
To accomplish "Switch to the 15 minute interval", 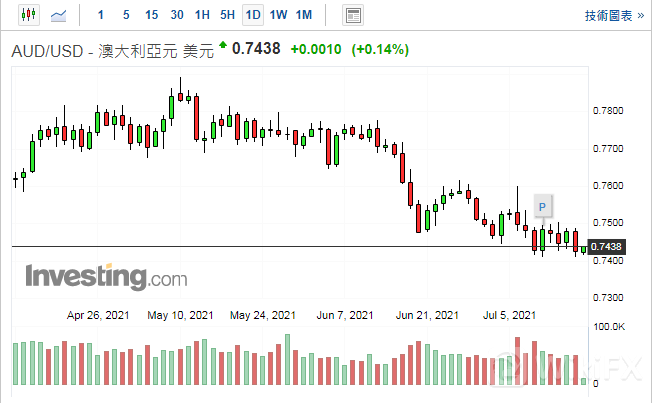I will click(151, 15).
